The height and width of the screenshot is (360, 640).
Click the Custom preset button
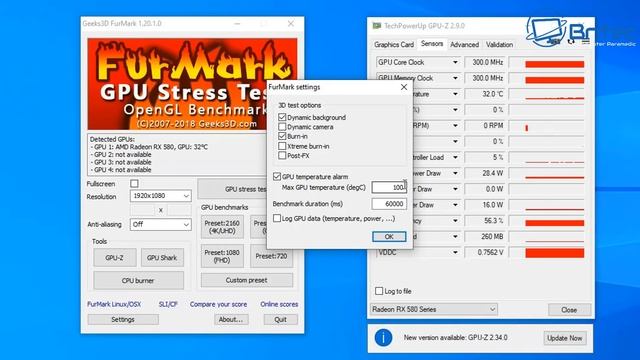[x=247, y=280]
